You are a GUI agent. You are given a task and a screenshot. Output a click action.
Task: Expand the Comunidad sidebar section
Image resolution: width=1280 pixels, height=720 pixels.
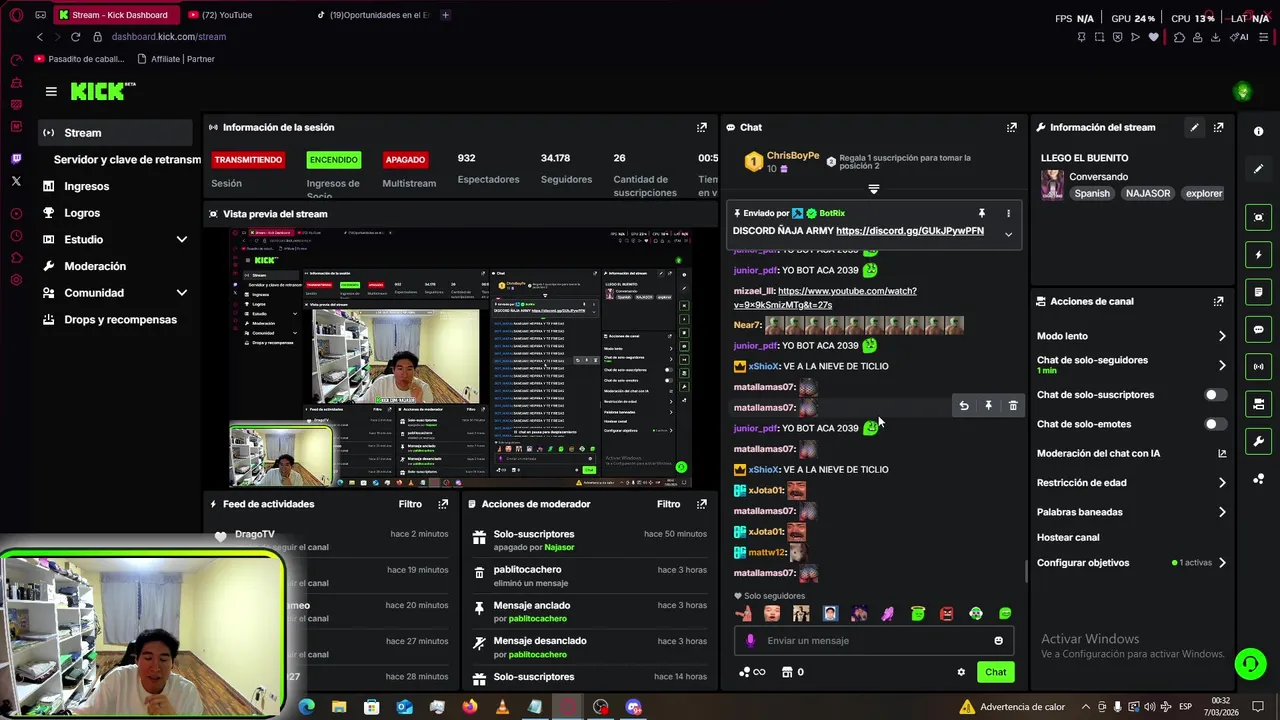[181, 293]
